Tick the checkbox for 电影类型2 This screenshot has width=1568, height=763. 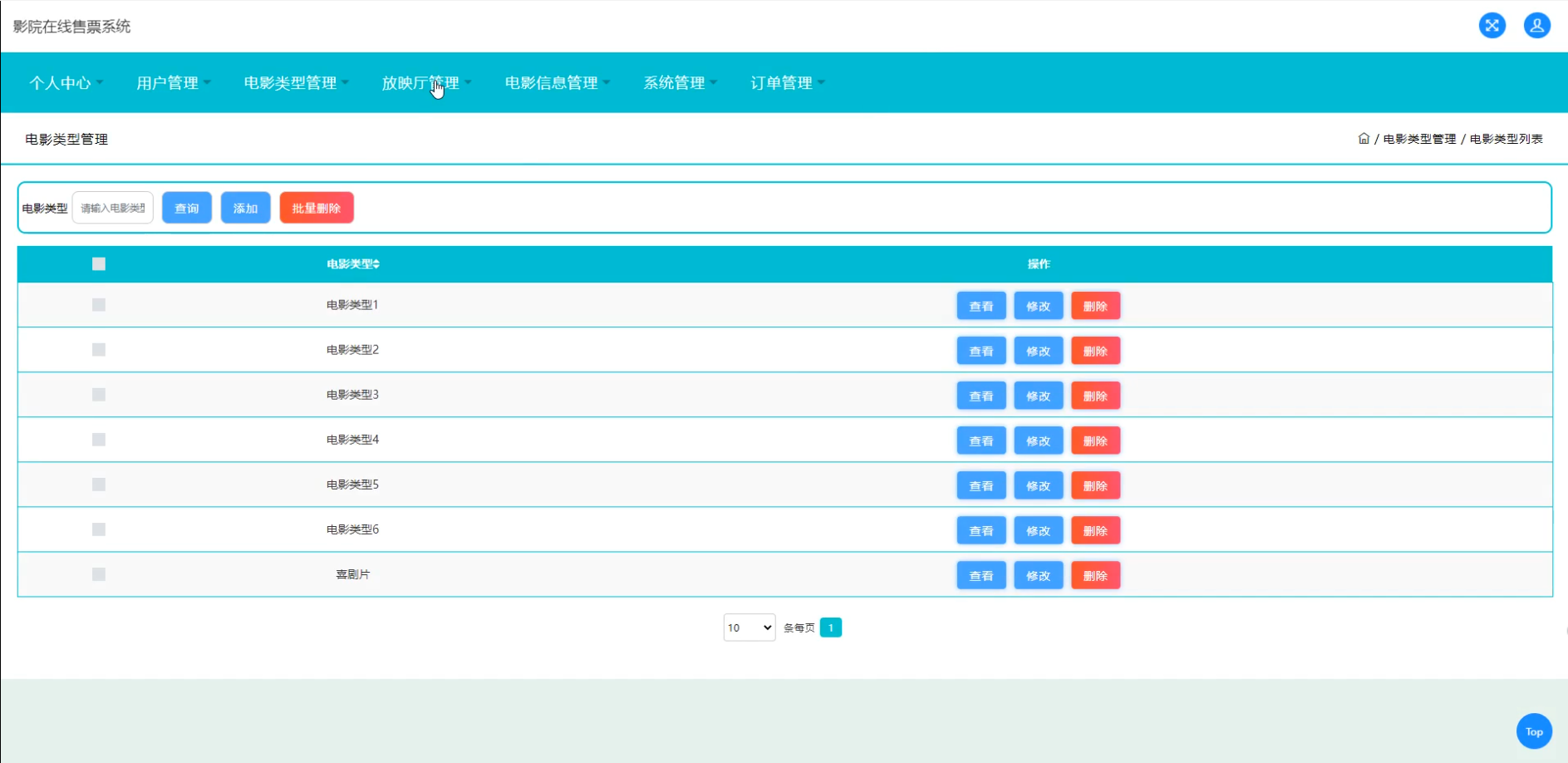(99, 350)
